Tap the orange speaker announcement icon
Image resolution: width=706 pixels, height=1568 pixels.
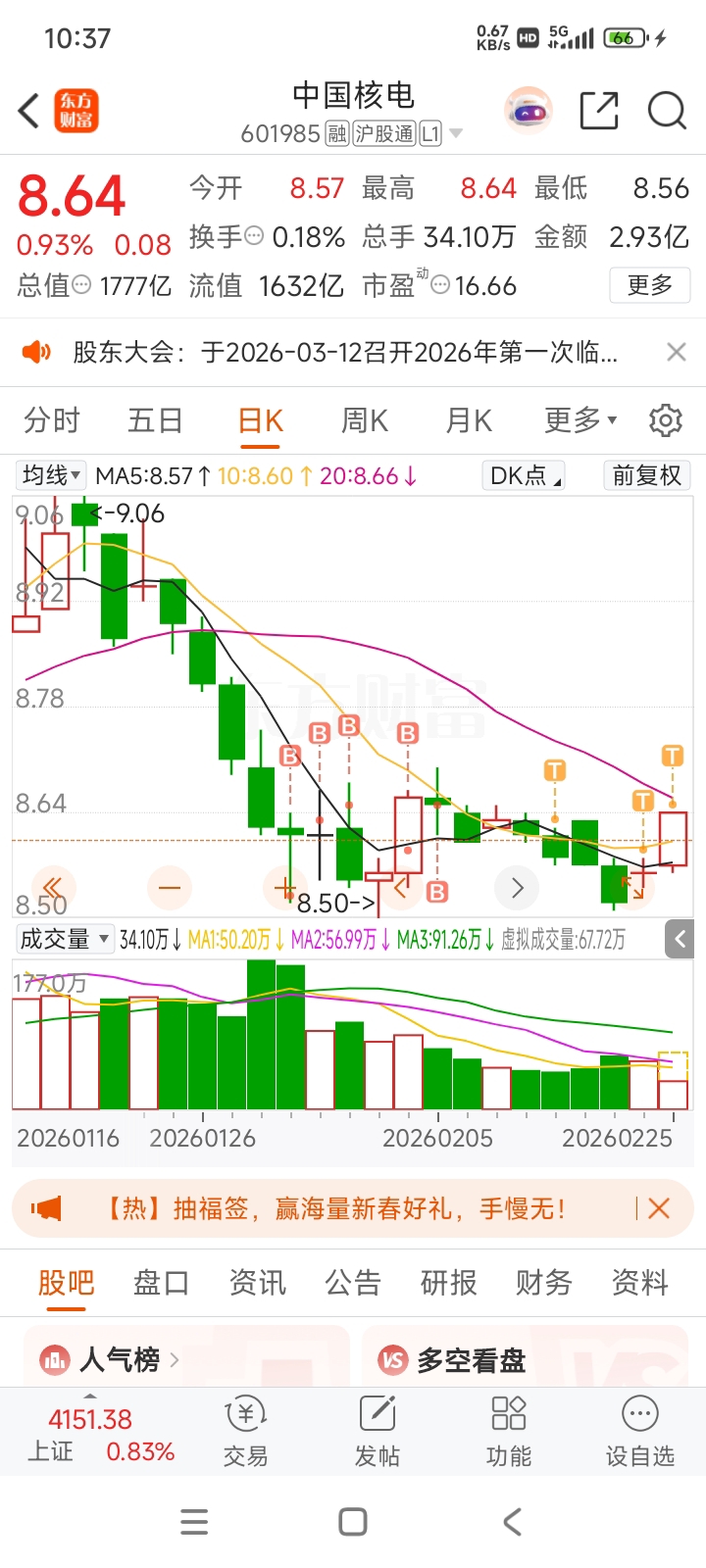[x=36, y=352]
